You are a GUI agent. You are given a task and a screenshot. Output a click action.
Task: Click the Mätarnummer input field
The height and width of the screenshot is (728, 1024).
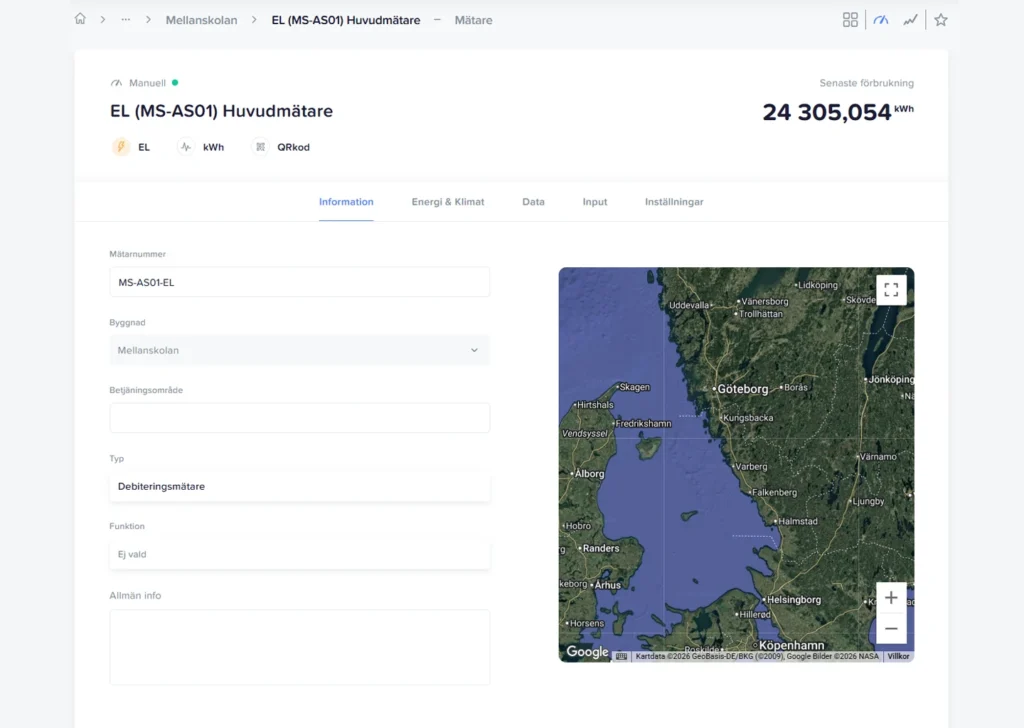299,282
